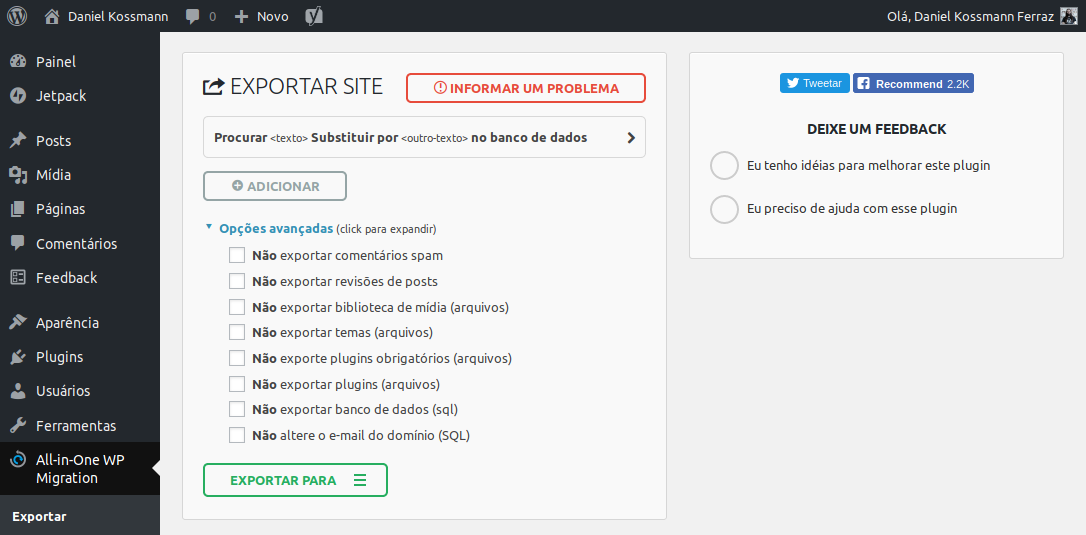Viewport: 1086px width, 535px height.
Task: Check 'Não exportar comentários spam' checkbox
Action: click(x=237, y=256)
